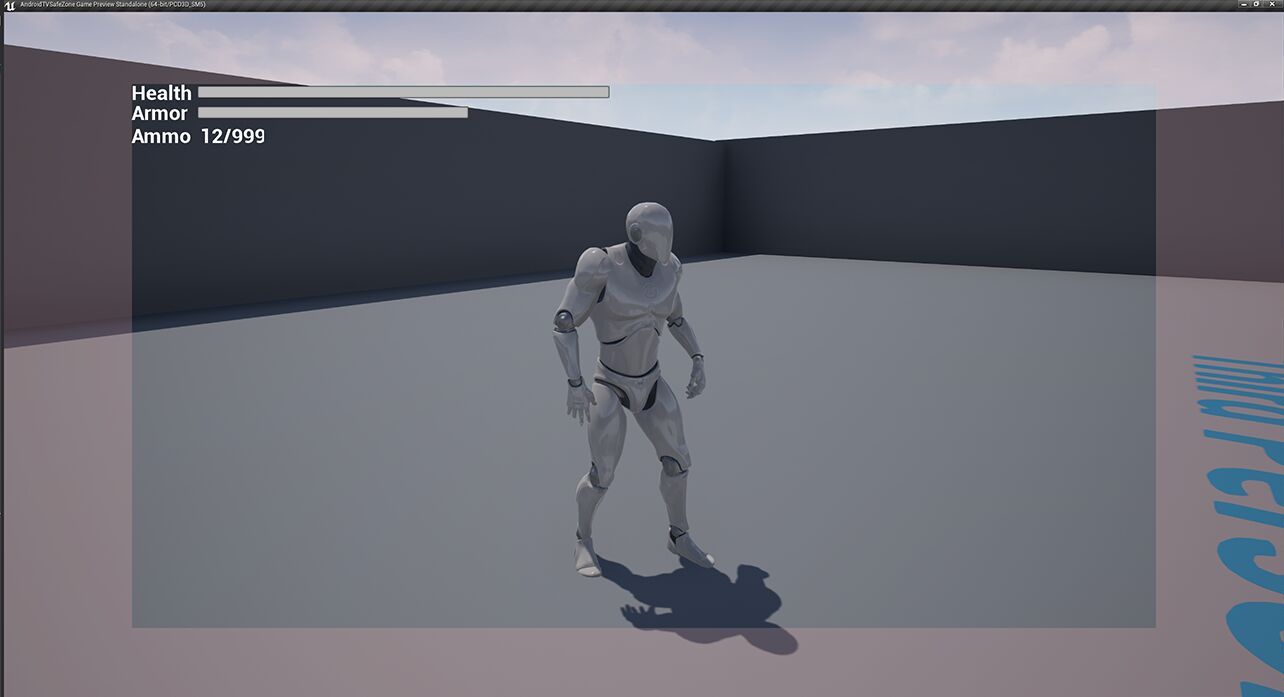Click the Unreal Engine logo in title bar
The width and height of the screenshot is (1284, 697).
coord(10,5)
